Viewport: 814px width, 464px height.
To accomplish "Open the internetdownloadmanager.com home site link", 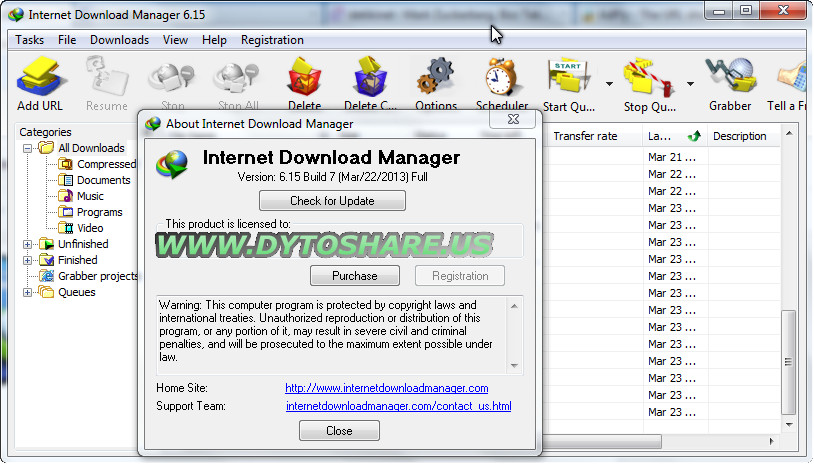I will (387, 388).
